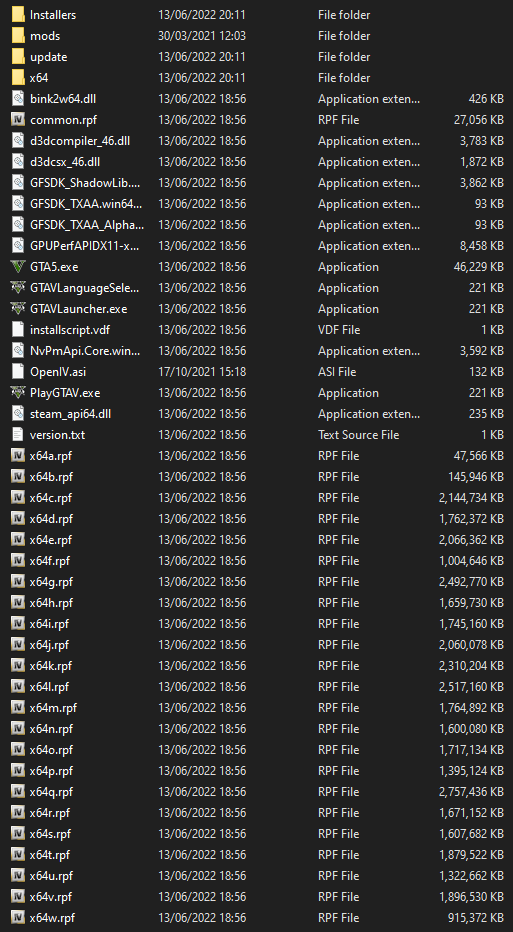
Task: Select the OpenIV.asi file icon
Action: tap(19, 372)
